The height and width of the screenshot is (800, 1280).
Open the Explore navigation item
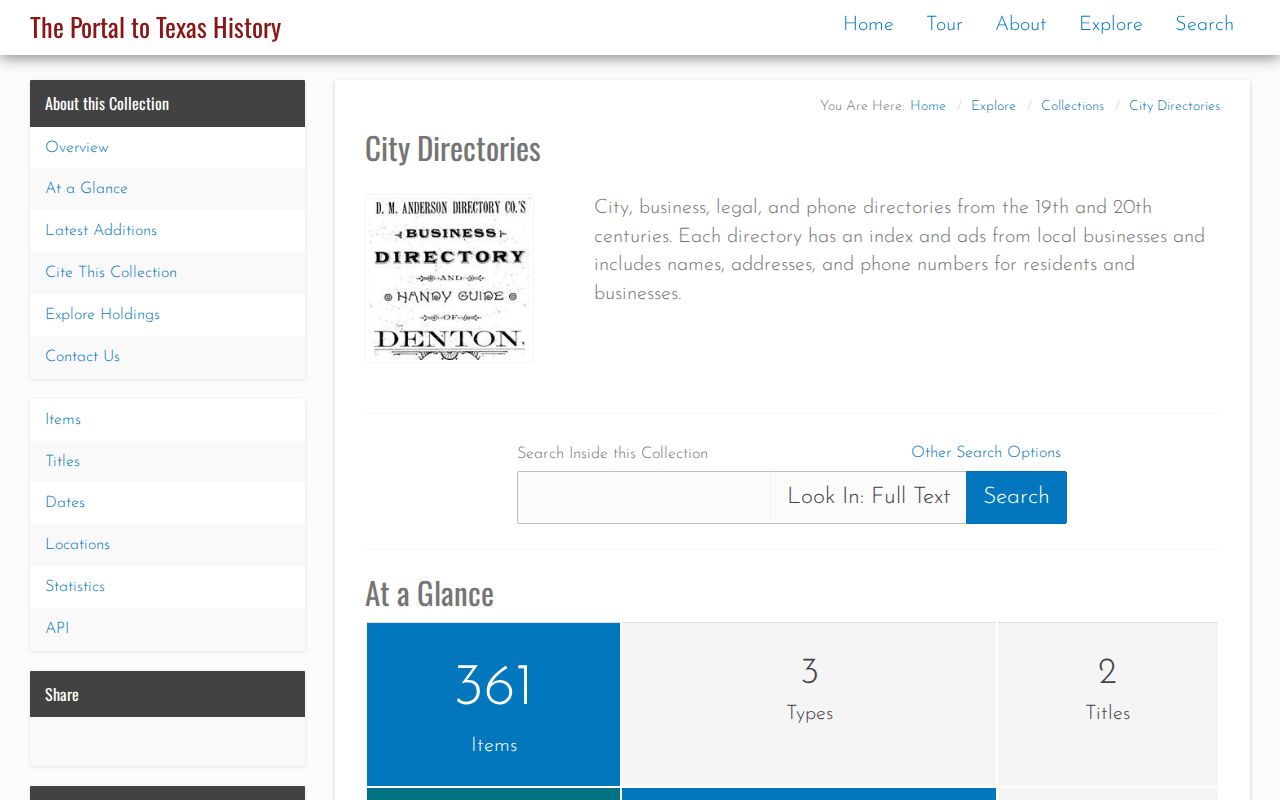(x=1110, y=24)
